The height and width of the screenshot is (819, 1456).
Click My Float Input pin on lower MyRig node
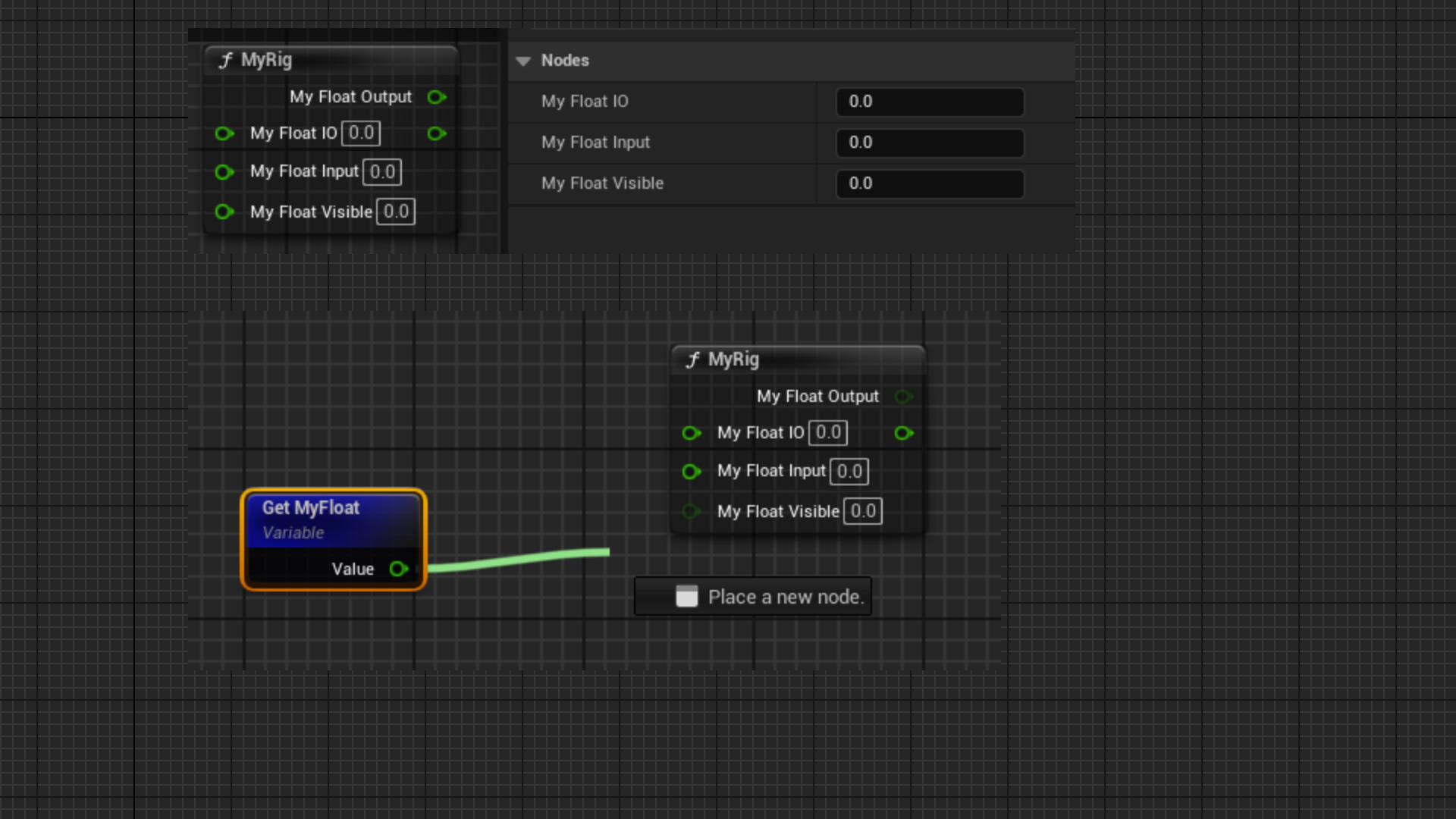pyautogui.click(x=691, y=472)
